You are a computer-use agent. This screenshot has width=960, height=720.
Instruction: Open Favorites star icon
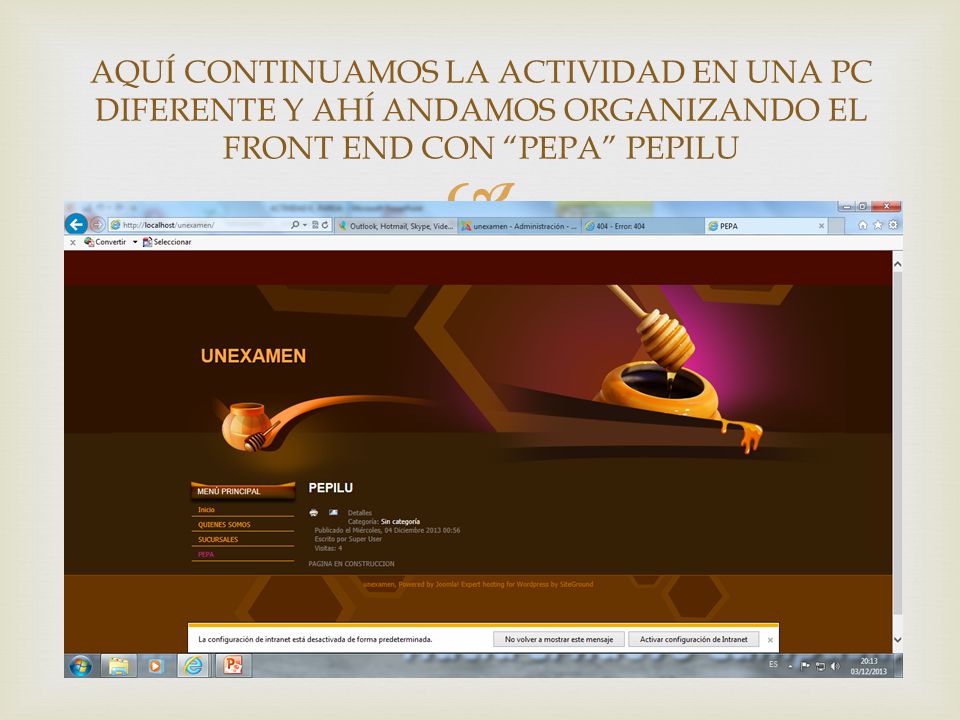(877, 225)
